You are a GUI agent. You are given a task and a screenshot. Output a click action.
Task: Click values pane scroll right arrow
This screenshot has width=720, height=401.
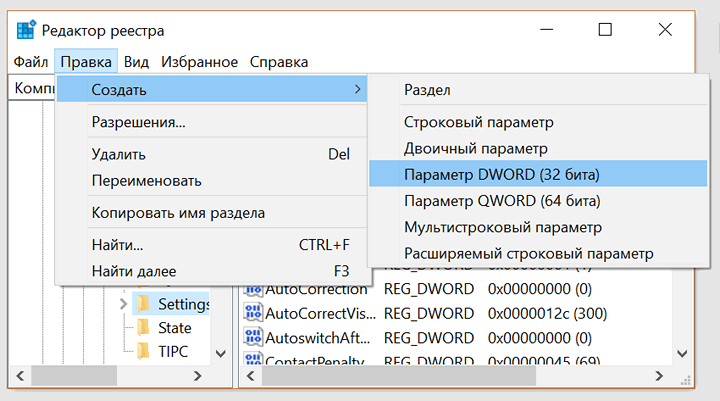pos(659,376)
